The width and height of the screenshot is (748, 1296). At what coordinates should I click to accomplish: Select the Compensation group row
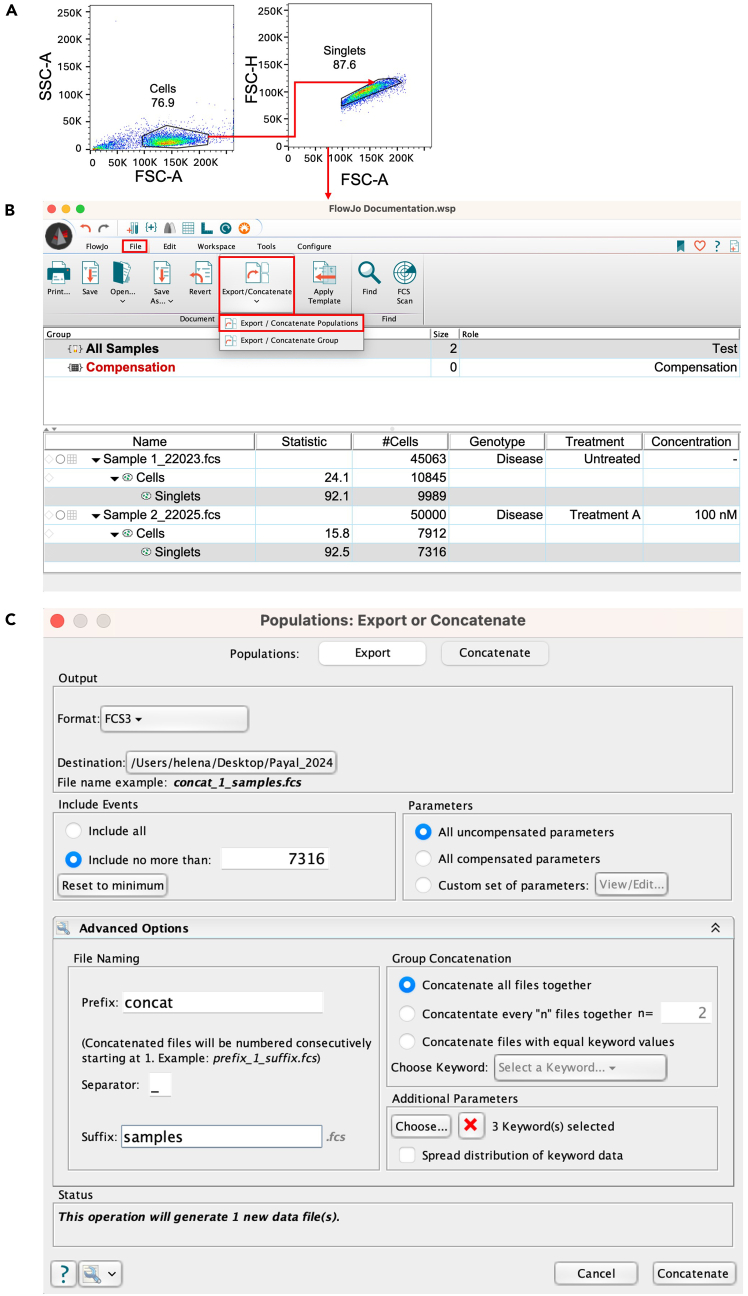tap(391, 367)
